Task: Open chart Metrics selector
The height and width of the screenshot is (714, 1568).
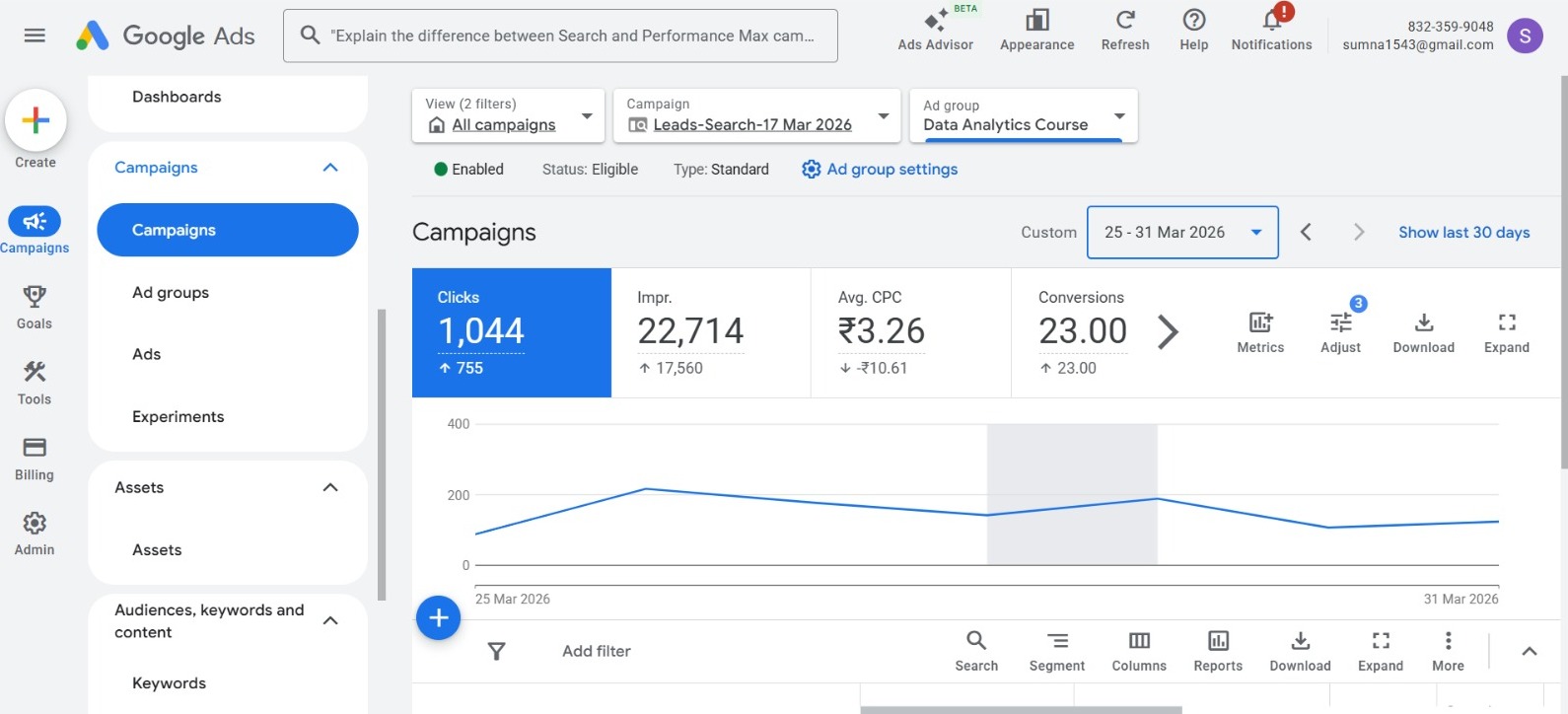Action: point(1260,332)
